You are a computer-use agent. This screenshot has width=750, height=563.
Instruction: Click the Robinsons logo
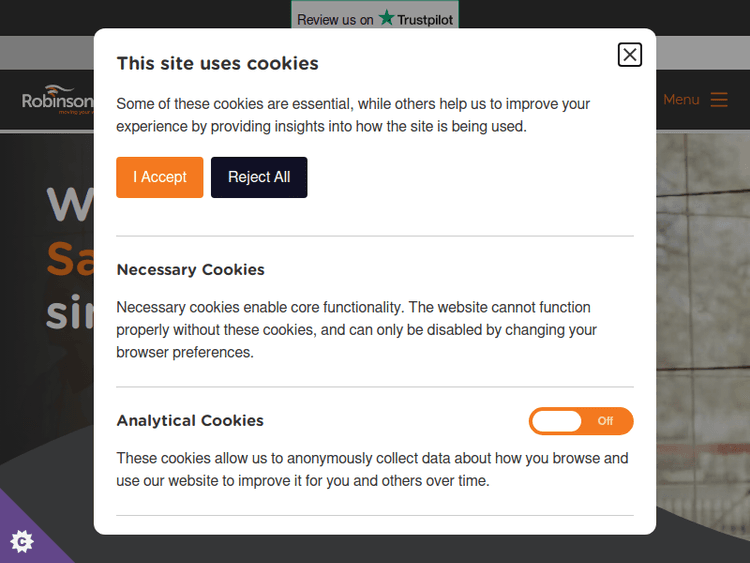57,102
